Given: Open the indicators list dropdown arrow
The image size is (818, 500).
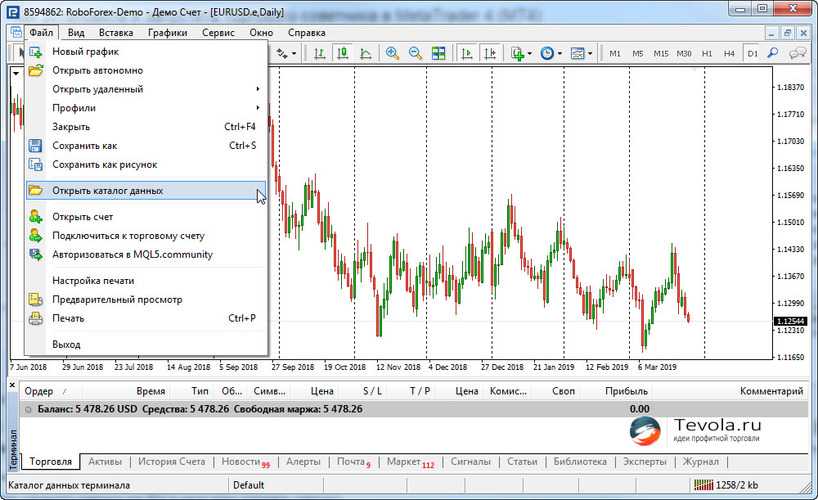Looking at the screenshot, I should pos(531,53).
